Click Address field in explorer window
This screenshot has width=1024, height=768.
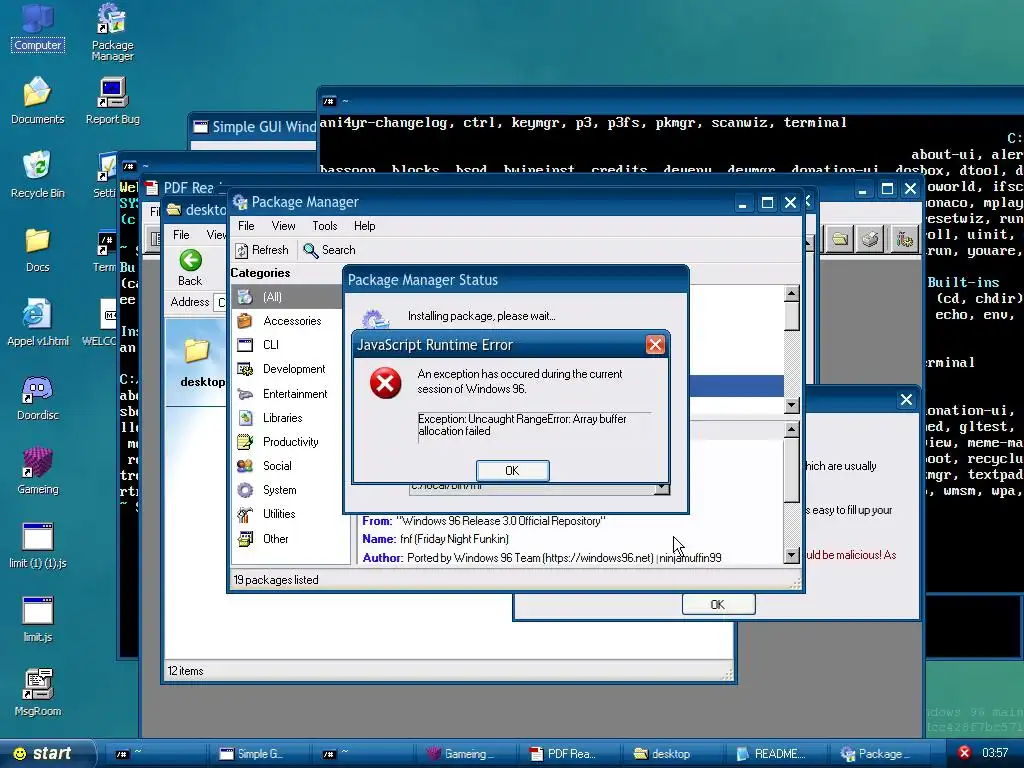coord(220,302)
